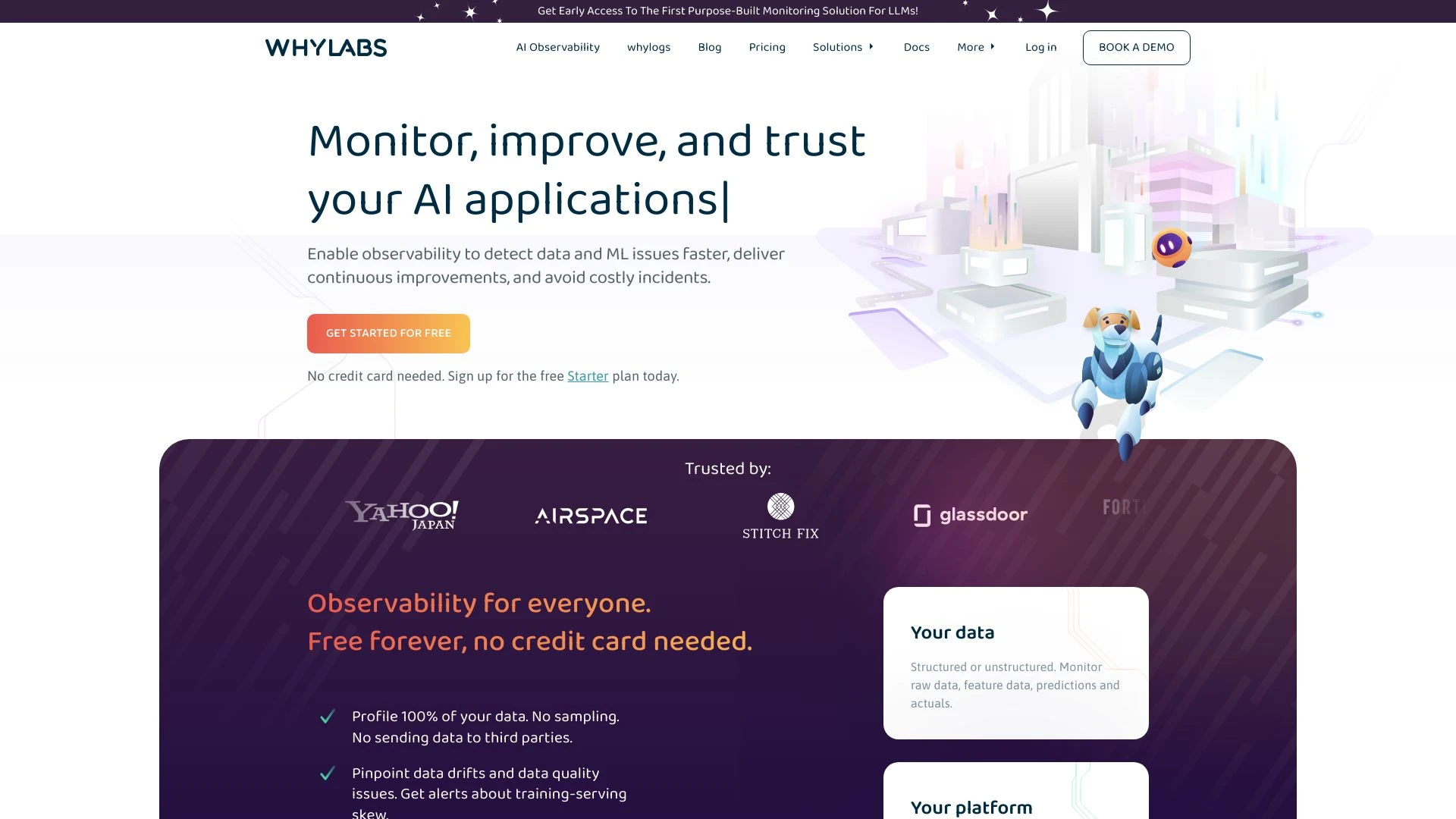1456x819 pixels.
Task: Select the AI Observability menu item
Action: pyautogui.click(x=557, y=47)
